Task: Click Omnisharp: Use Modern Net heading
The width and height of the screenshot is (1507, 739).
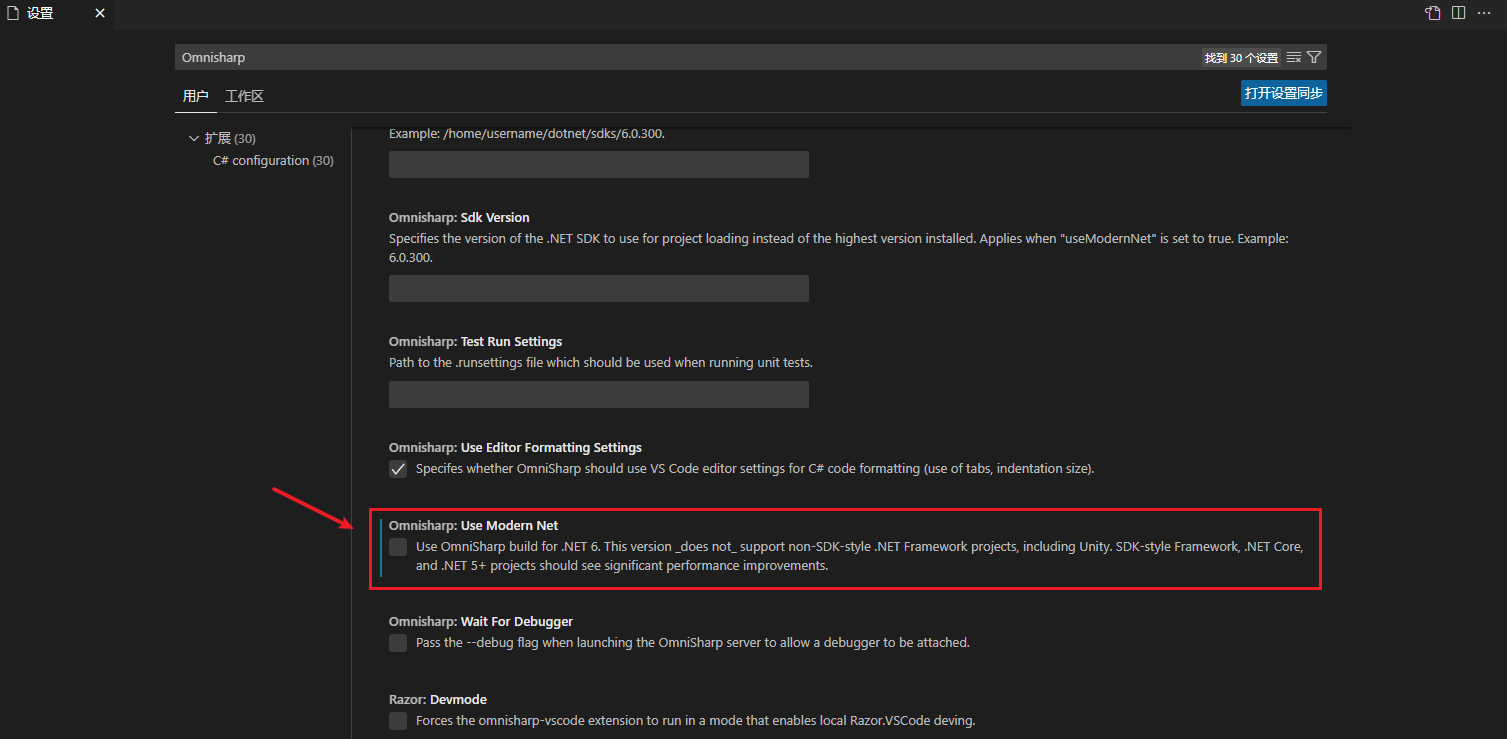Action: [x=473, y=525]
